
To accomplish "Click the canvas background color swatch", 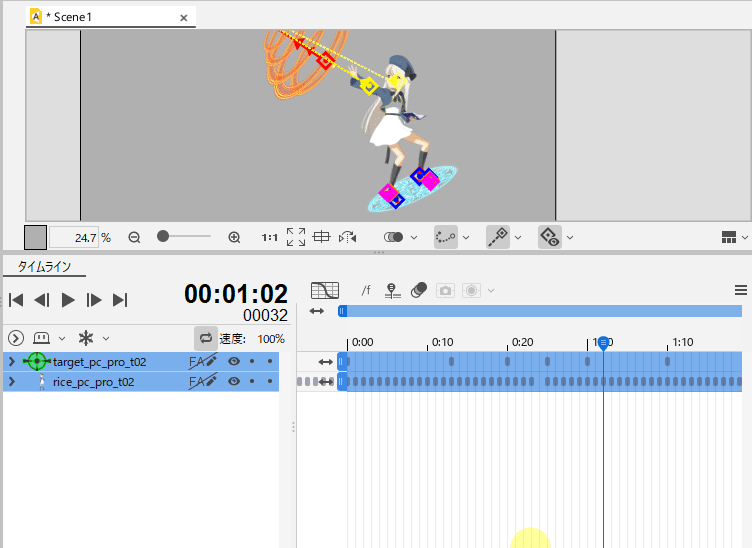I will click(35, 237).
